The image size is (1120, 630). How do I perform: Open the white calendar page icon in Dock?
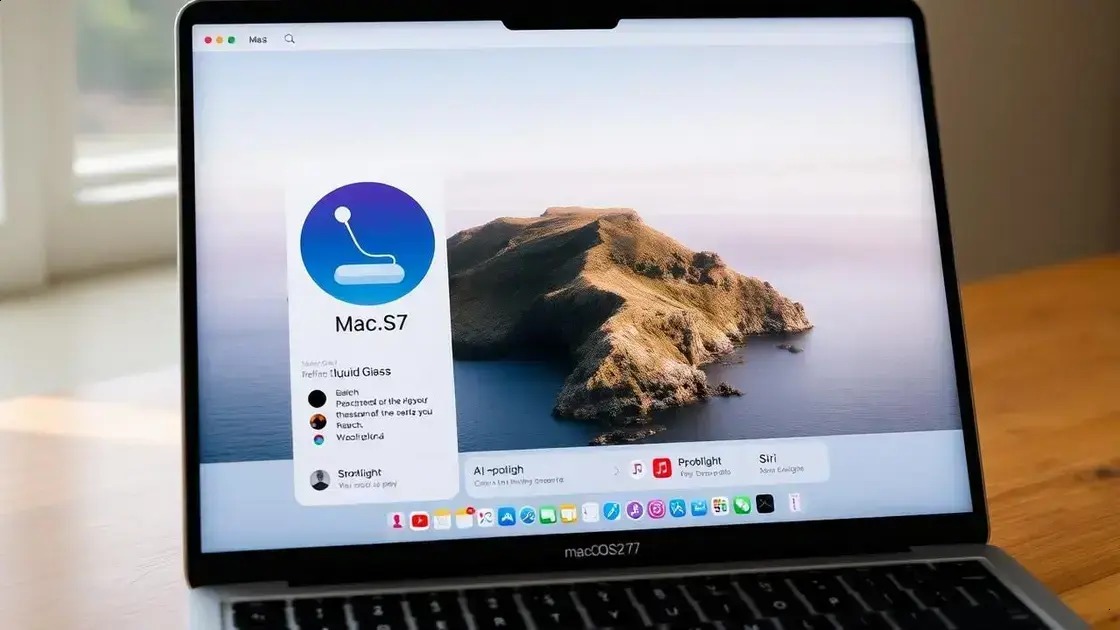pyautogui.click(x=590, y=513)
